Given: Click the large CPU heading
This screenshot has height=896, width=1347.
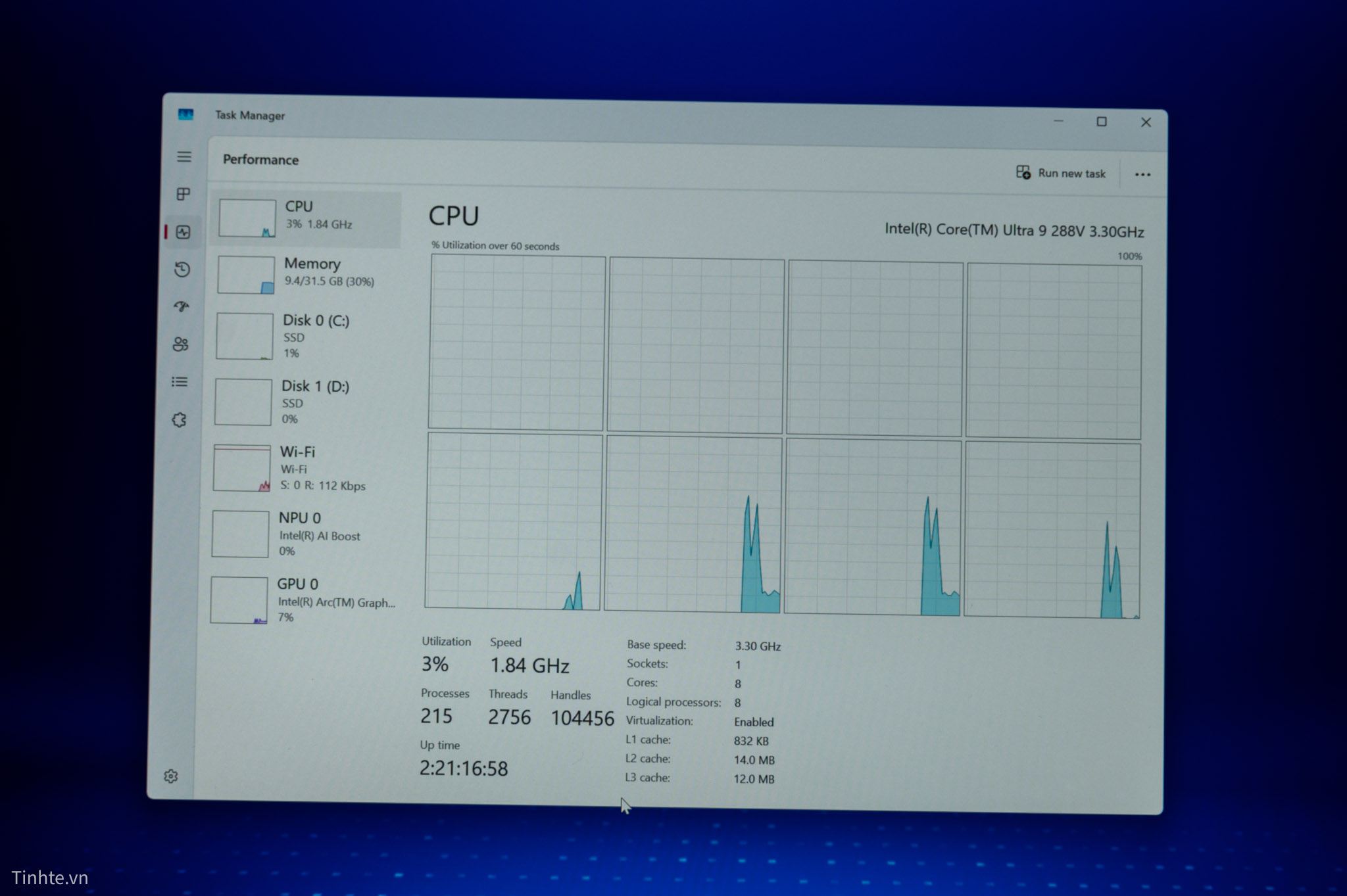Looking at the screenshot, I should tap(454, 216).
